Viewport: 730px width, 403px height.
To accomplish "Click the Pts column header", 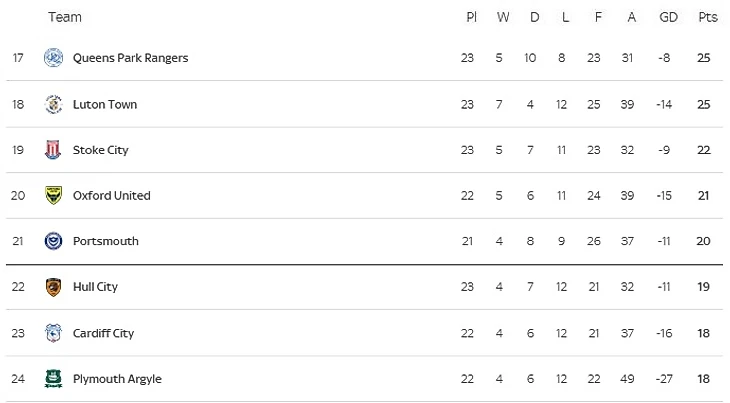I will tap(708, 17).
